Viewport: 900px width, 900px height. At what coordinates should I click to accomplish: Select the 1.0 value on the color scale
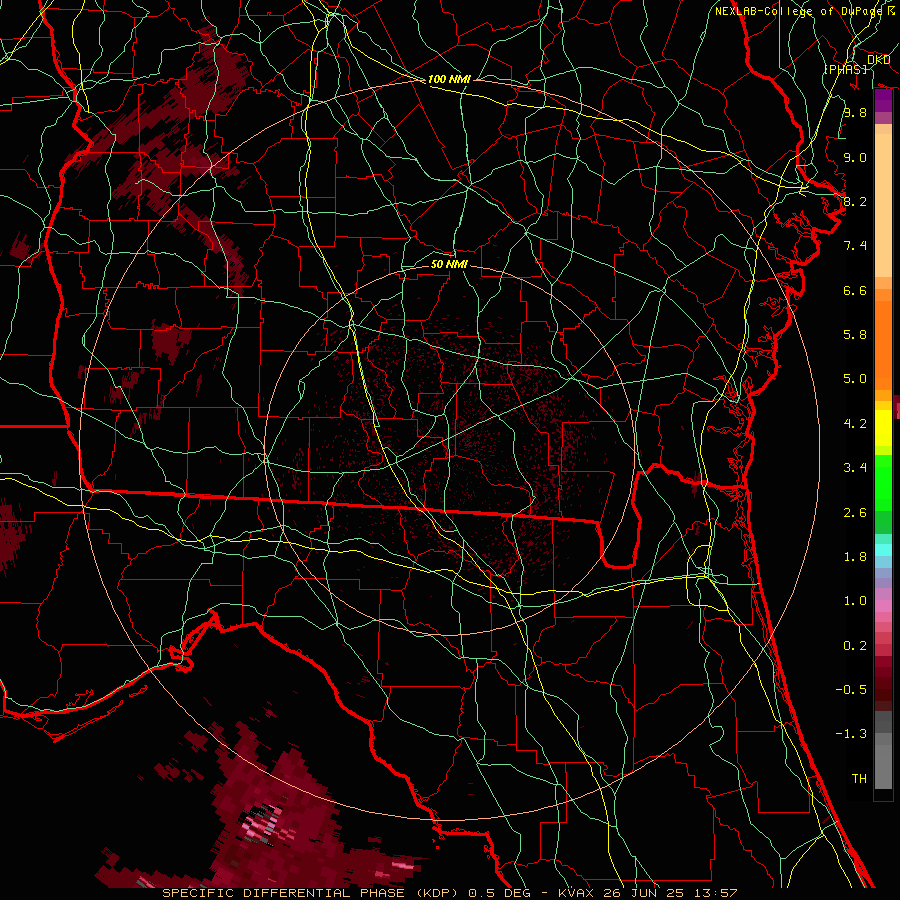coord(855,601)
